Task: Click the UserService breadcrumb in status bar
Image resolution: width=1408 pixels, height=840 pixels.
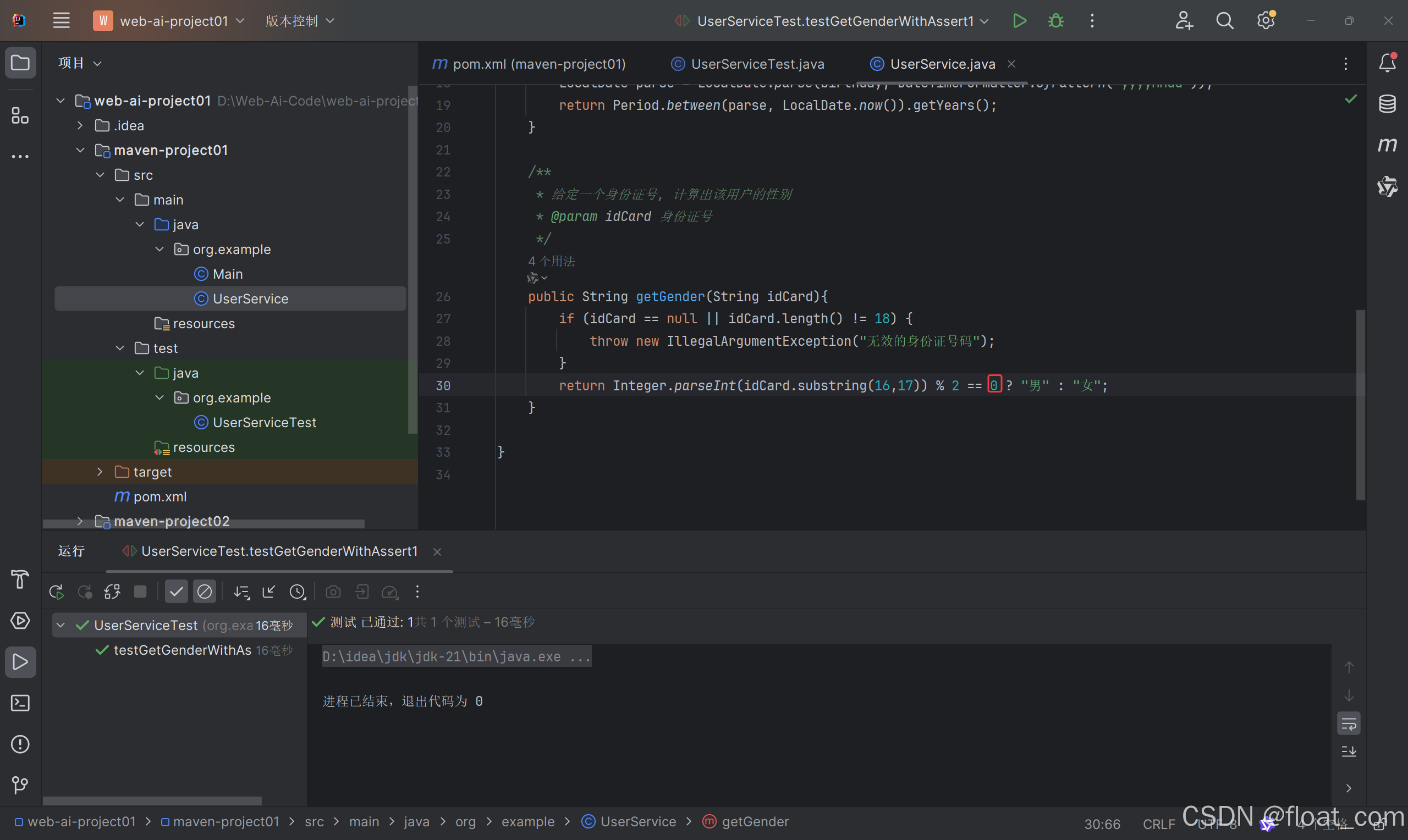Action: click(x=637, y=821)
